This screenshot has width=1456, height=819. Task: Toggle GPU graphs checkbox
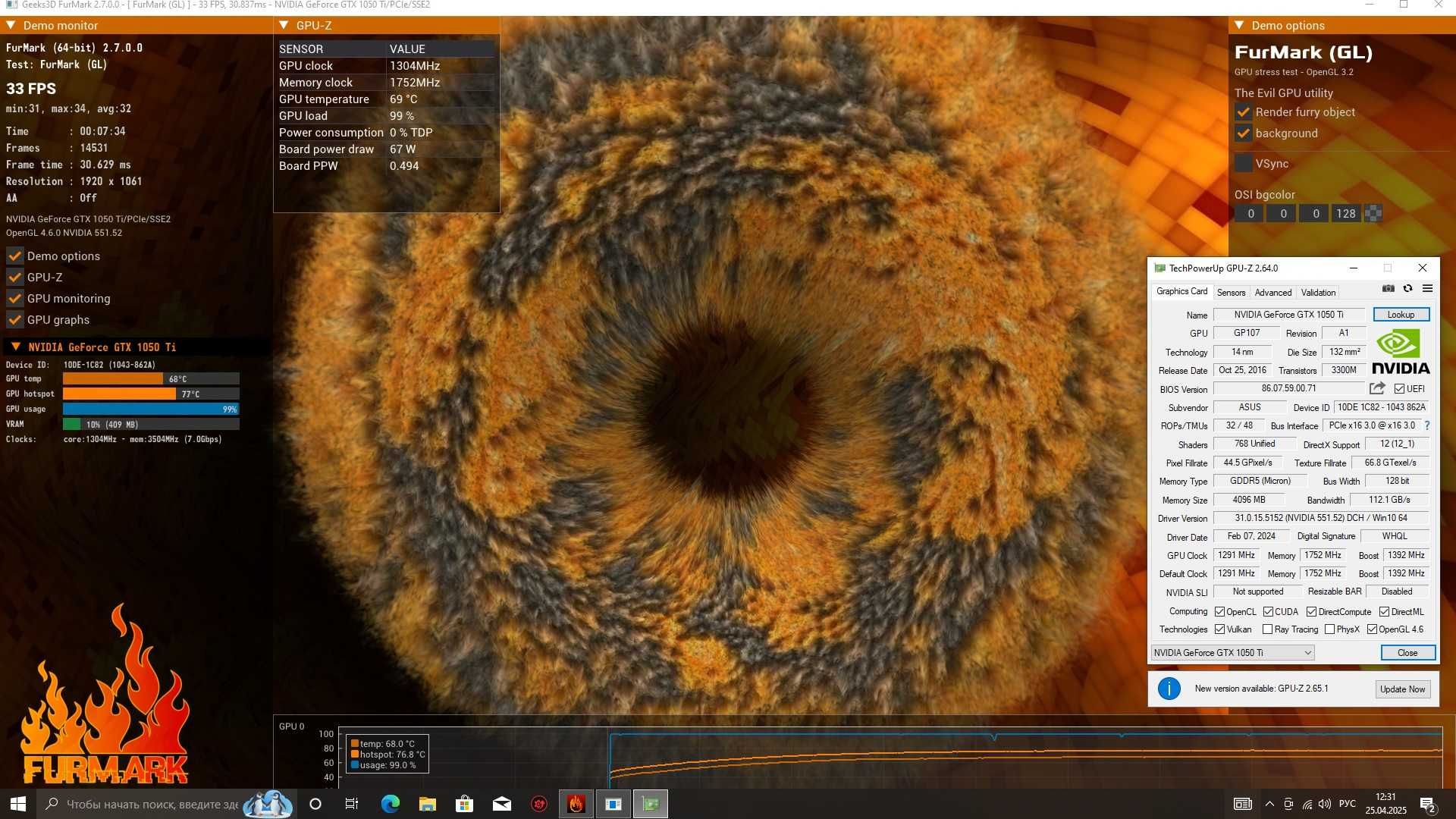pyautogui.click(x=14, y=319)
